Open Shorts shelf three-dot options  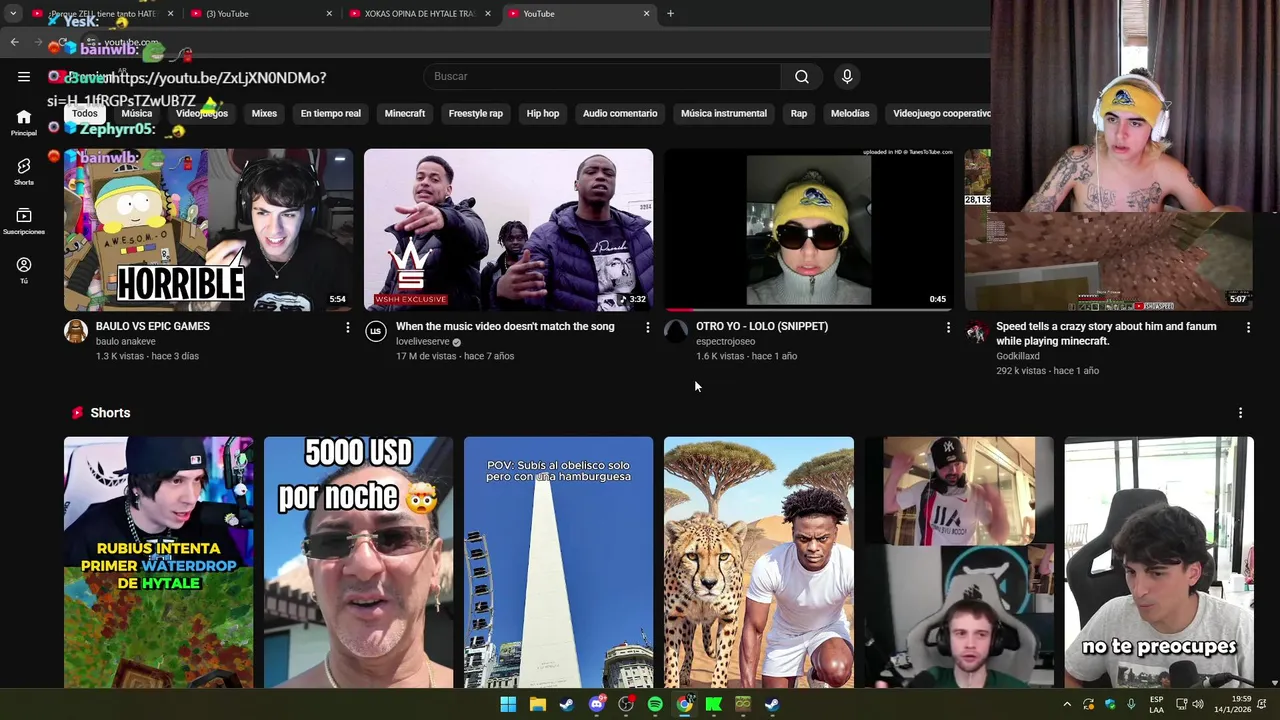tap(1240, 413)
